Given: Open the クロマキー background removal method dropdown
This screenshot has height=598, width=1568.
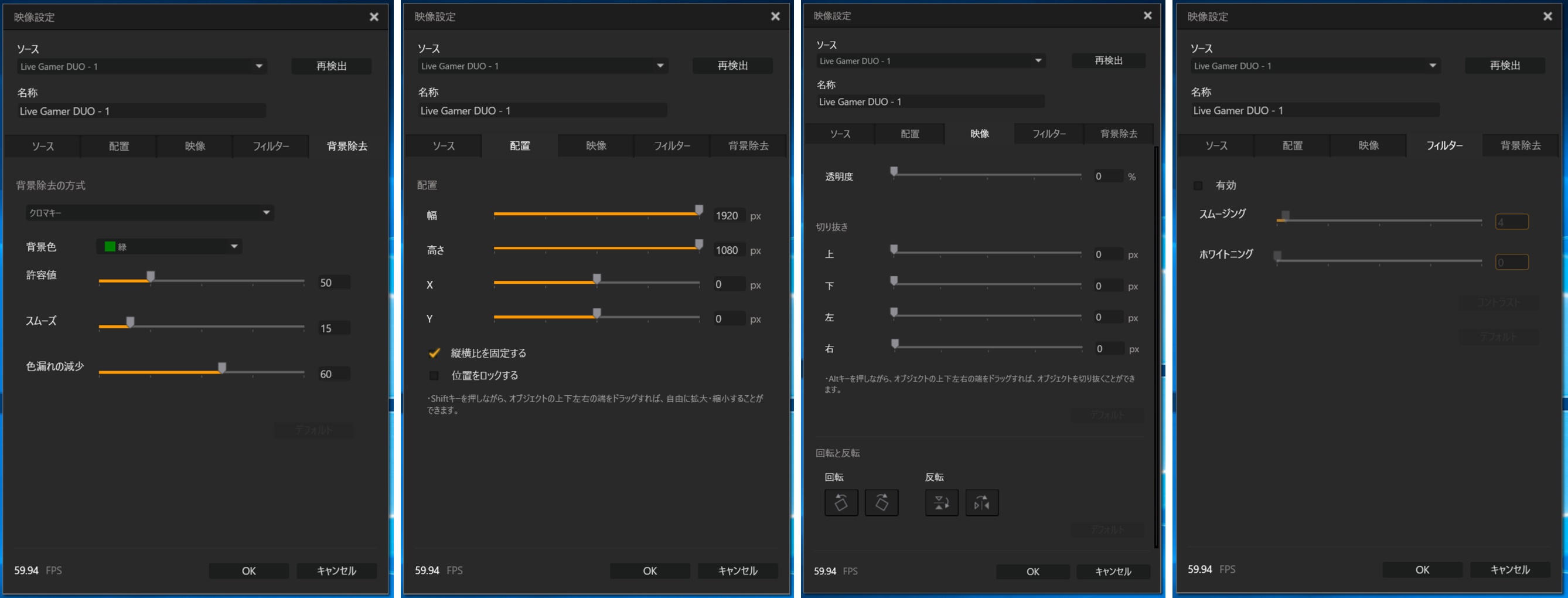Looking at the screenshot, I should click(150, 213).
